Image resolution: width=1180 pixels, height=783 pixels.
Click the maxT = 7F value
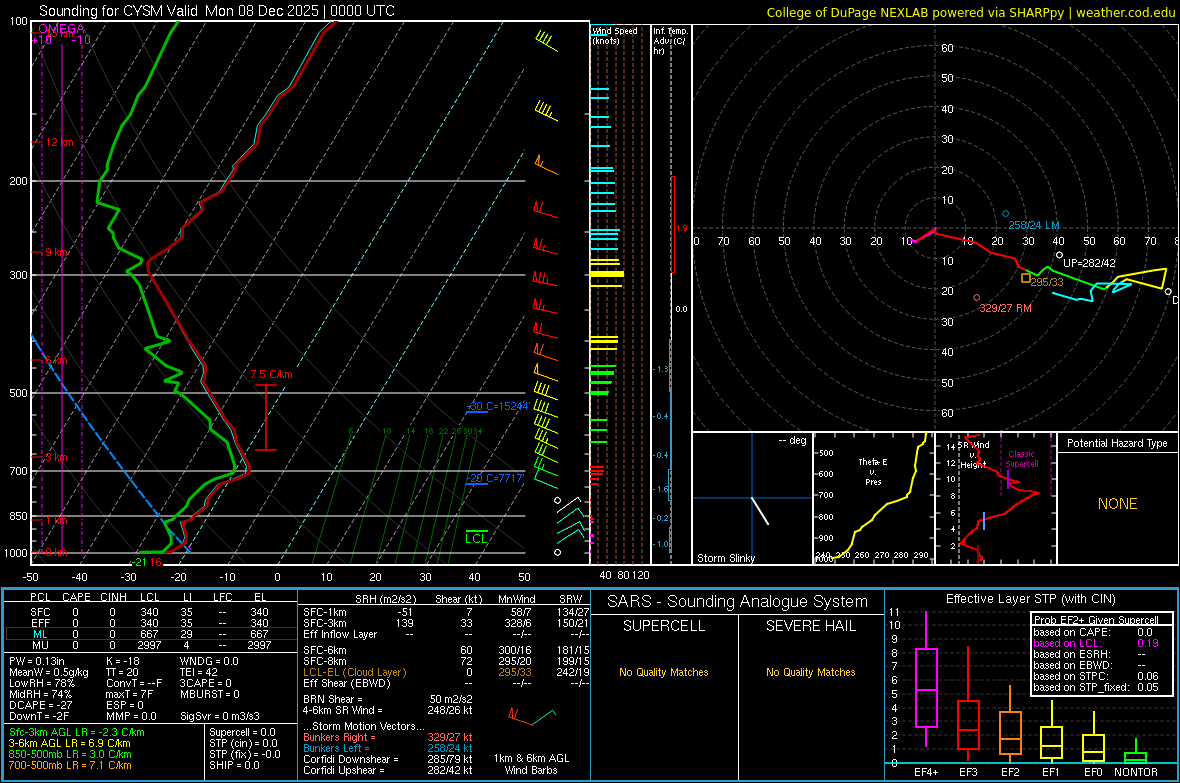(x=129, y=694)
